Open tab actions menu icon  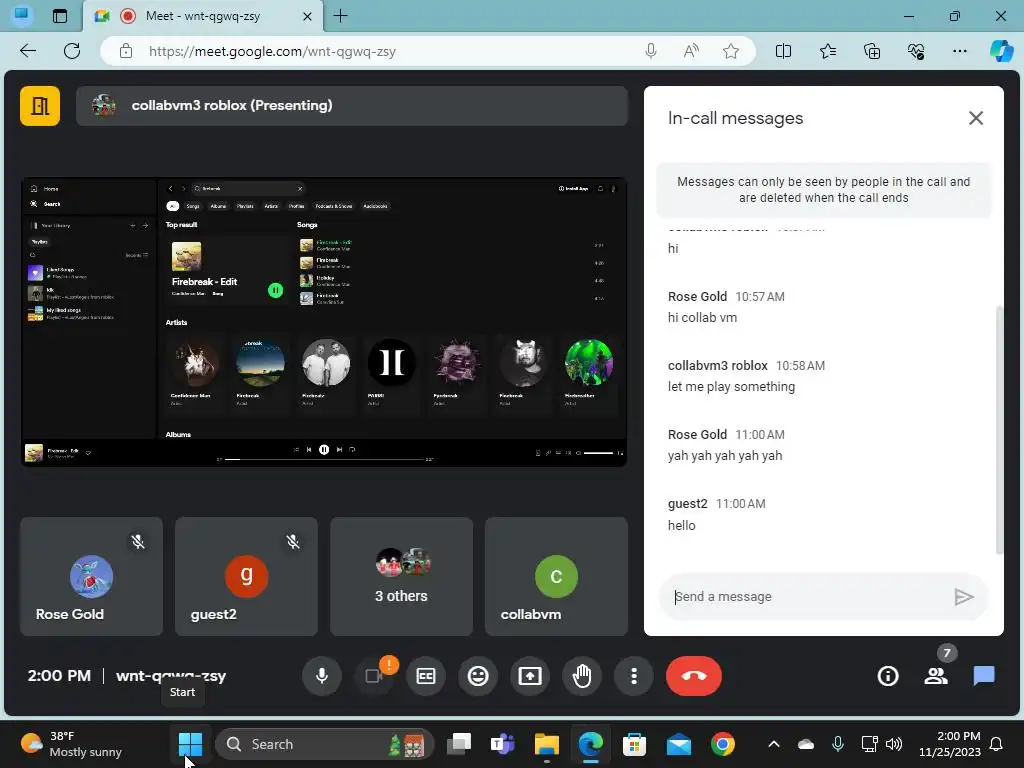coord(59,16)
